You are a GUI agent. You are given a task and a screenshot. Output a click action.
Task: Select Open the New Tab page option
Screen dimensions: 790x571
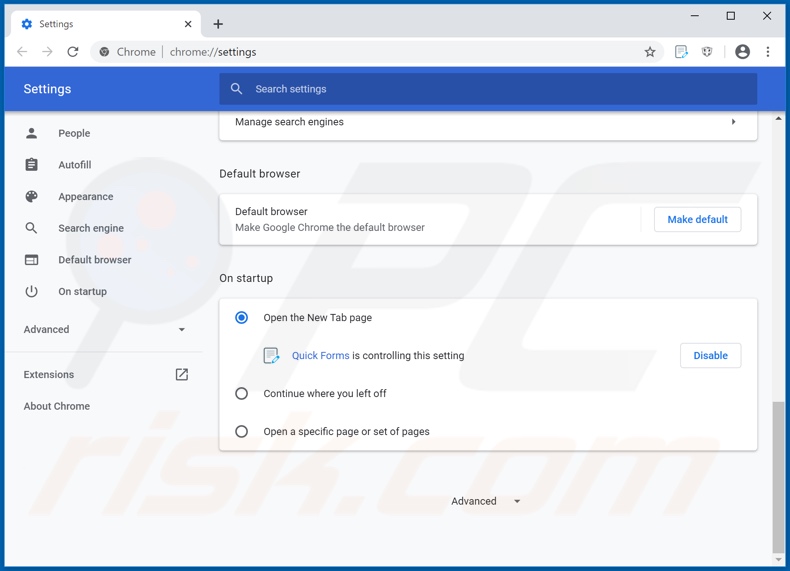[242, 318]
